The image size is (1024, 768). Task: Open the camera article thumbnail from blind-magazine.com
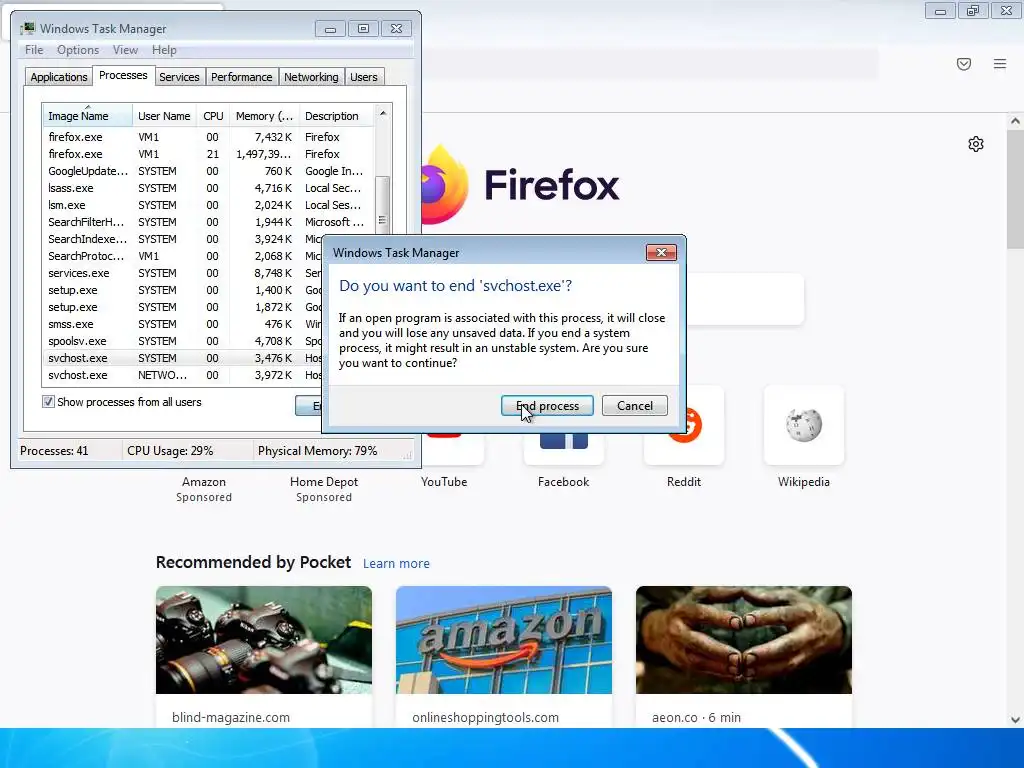[264, 640]
